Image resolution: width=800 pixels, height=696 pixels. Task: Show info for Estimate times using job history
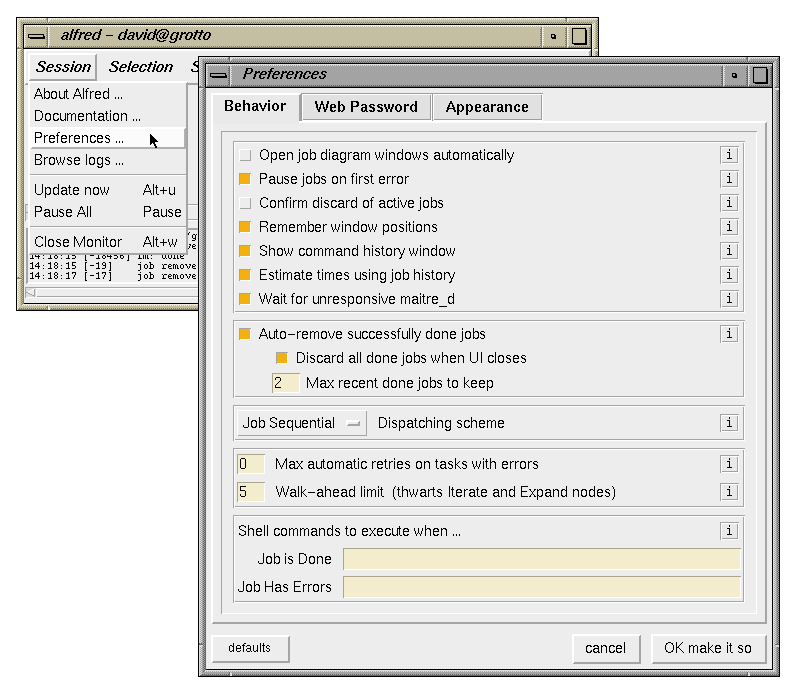point(729,275)
